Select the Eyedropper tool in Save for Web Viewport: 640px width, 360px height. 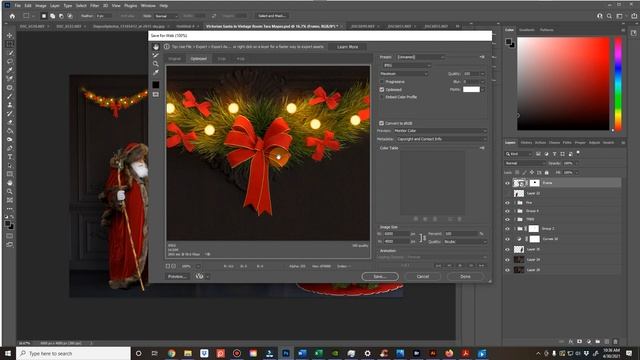click(x=156, y=73)
